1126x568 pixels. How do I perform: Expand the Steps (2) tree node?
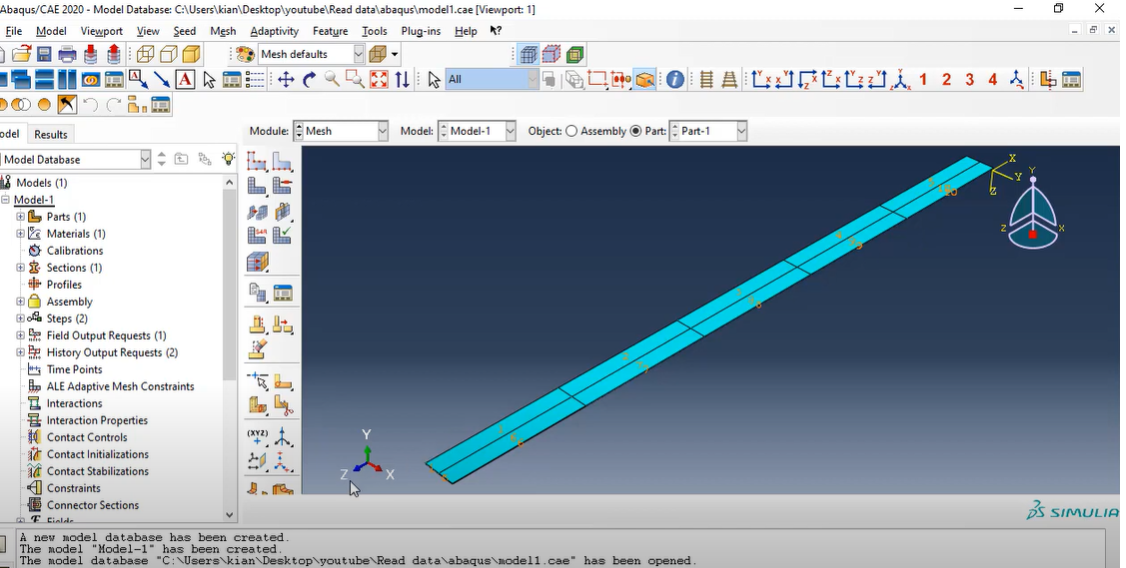pos(20,318)
